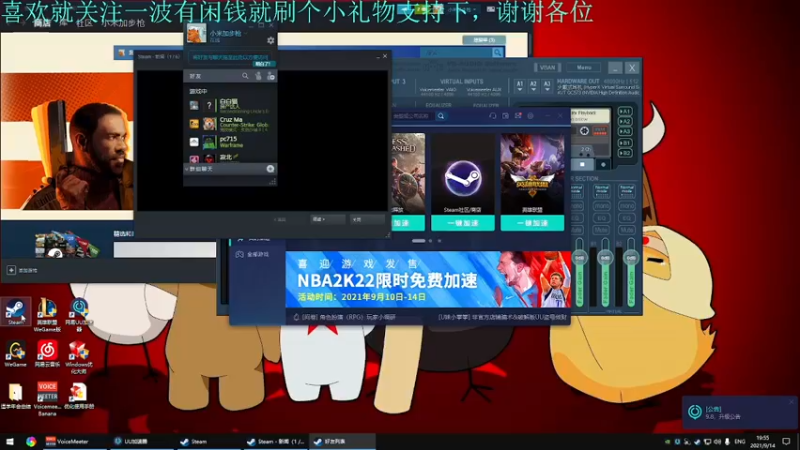Image resolution: width=800 pixels, height=450 pixels.
Task: Click the close button in Steam news footer
Action: [367, 219]
